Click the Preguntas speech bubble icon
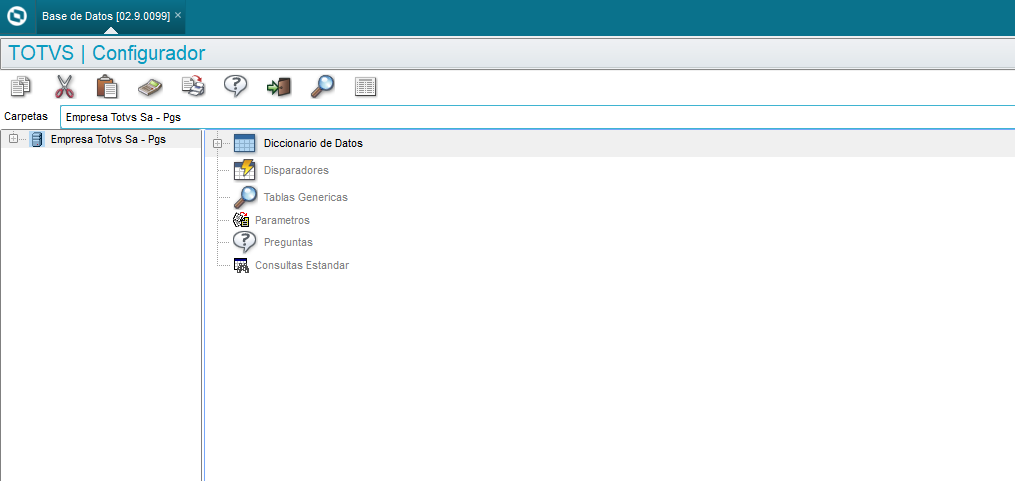Viewport: 1015px width, 481px height. (x=245, y=242)
